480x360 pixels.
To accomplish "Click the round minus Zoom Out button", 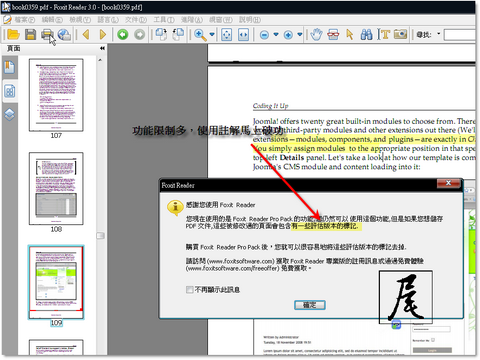I will [x=264, y=35].
